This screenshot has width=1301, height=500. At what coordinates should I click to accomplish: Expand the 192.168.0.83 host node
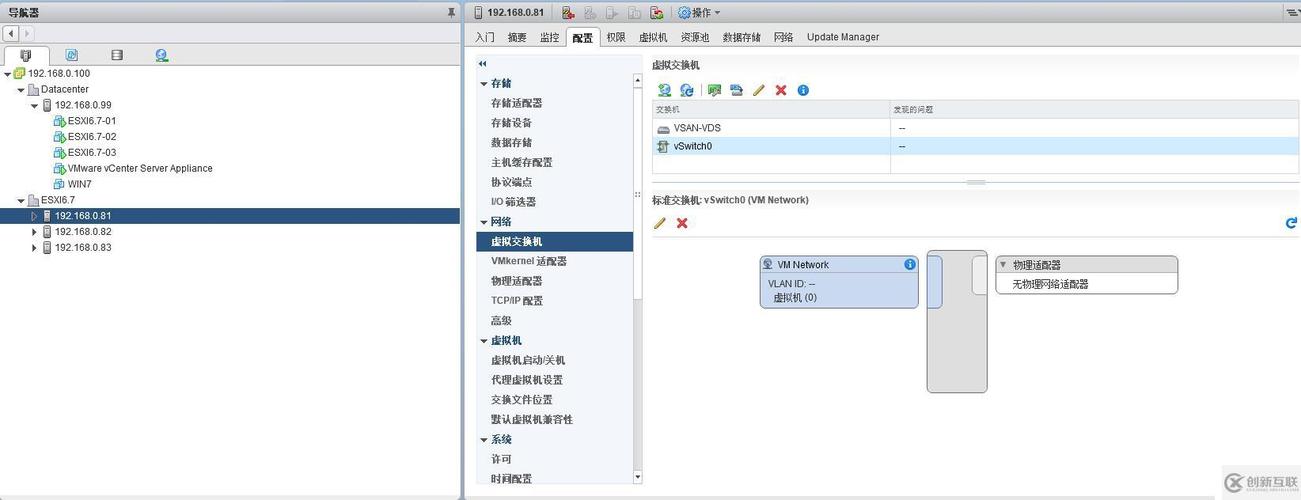(x=34, y=248)
